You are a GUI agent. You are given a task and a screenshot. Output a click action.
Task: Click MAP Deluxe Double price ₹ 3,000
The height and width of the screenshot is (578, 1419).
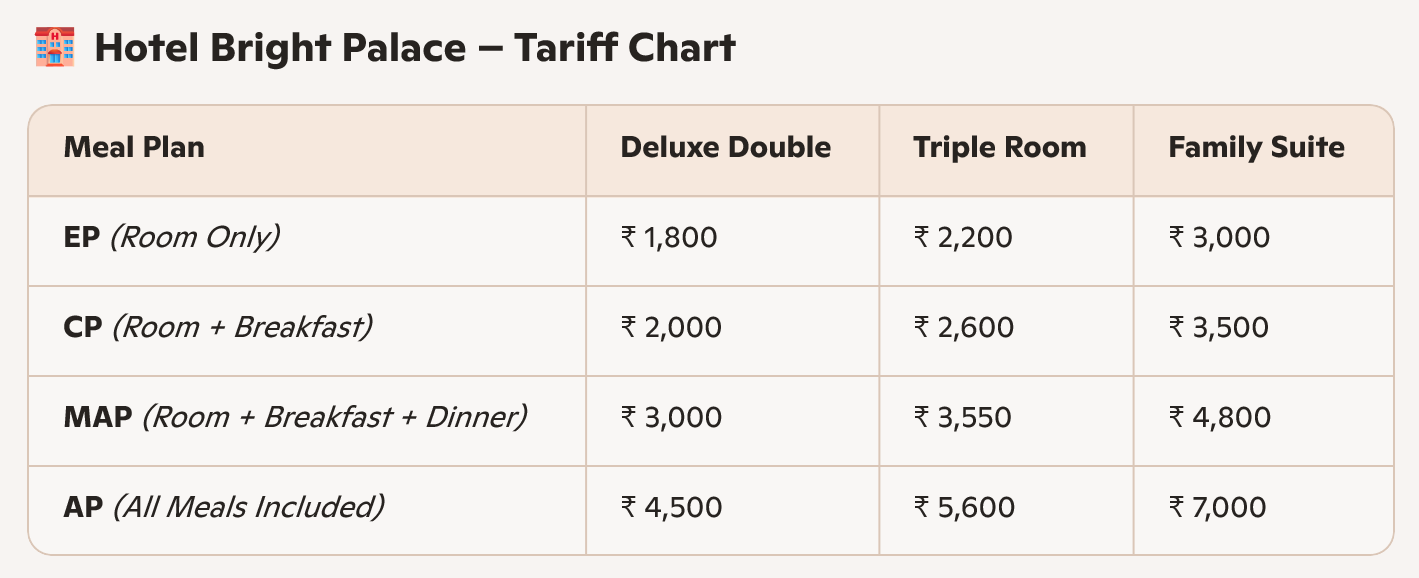[x=671, y=418]
